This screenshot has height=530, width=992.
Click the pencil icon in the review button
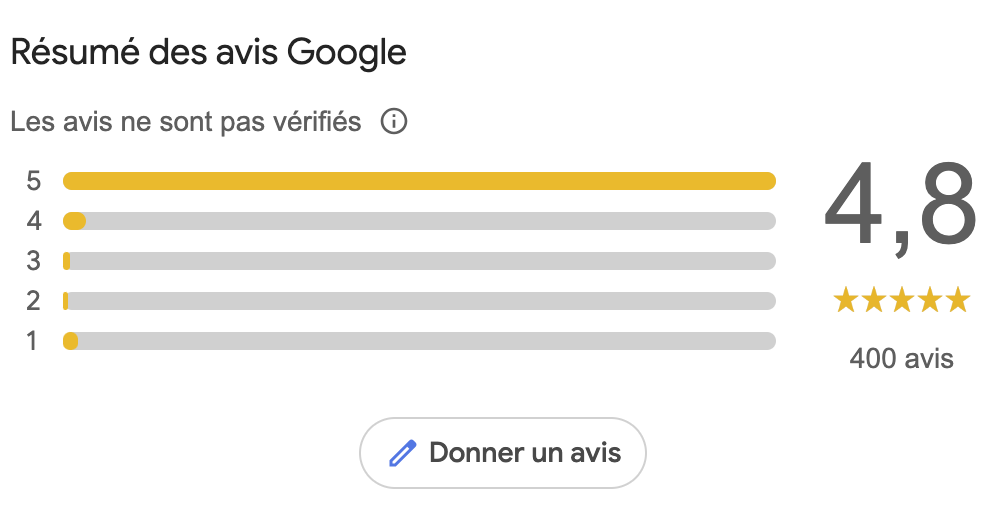[402, 453]
